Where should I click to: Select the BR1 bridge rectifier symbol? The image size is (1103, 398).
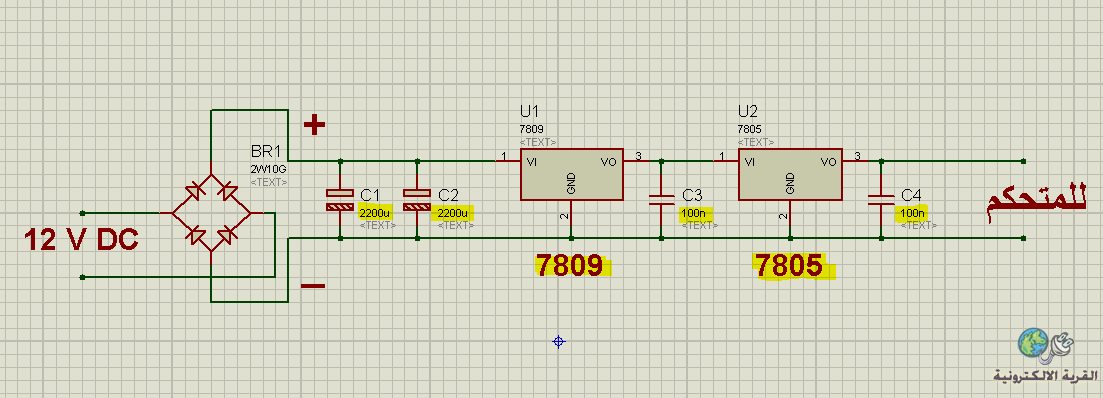click(212, 213)
